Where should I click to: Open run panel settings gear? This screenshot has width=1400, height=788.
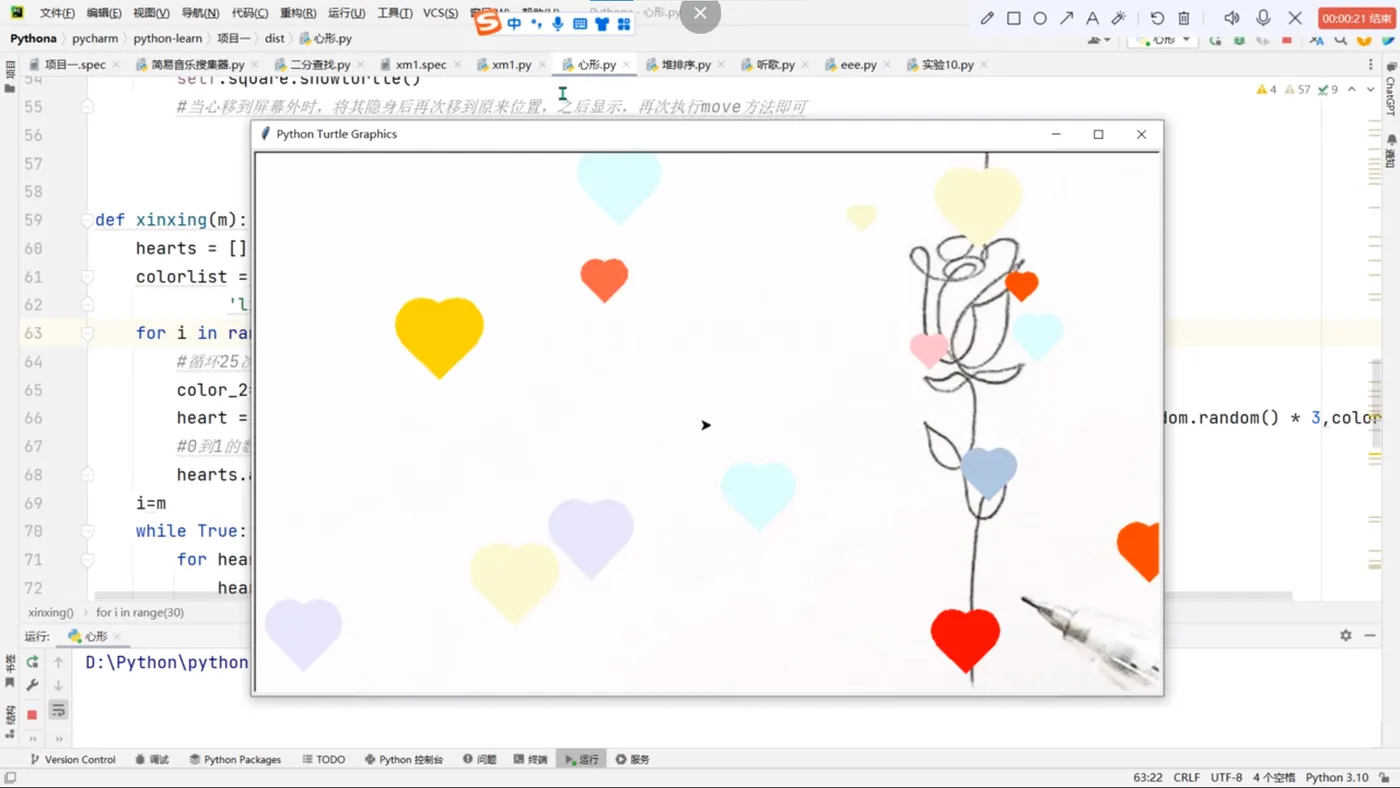click(1346, 636)
